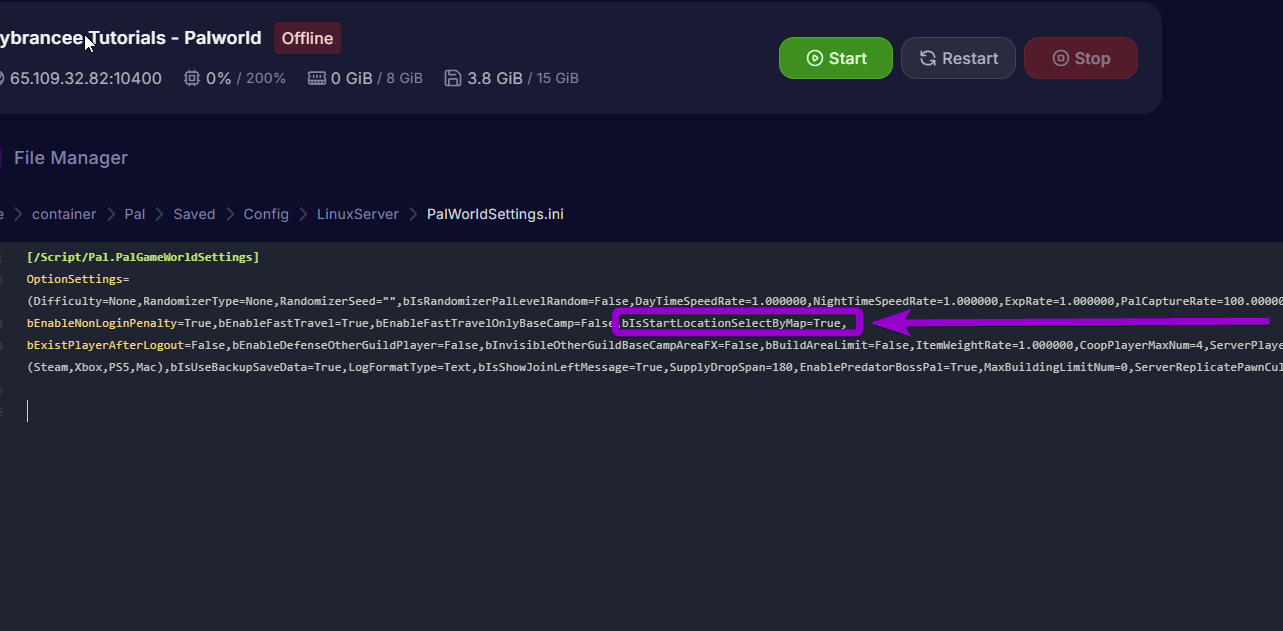
Task: Place cursor in highlighted bIsStartLocationSelectByMap=True text
Action: (736, 323)
